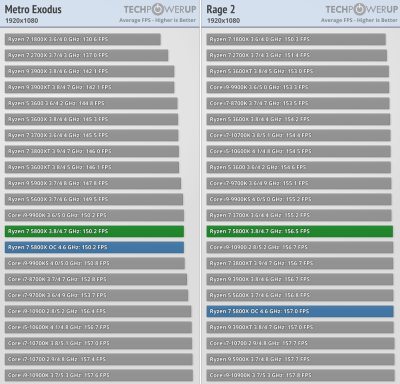Select Core i7-8700K 152.8 FPS bar
The width and height of the screenshot is (400, 384).
click(96, 279)
